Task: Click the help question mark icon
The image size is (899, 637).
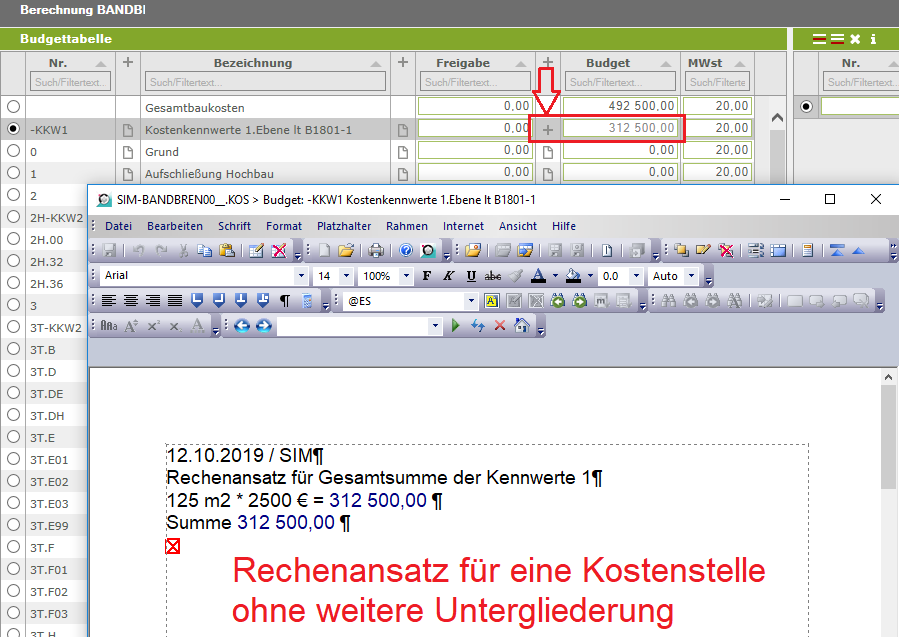Action: click(x=407, y=250)
